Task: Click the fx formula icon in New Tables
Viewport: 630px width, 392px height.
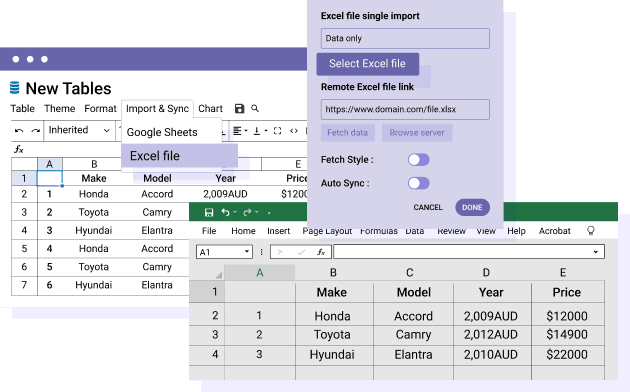Action: 18,149
